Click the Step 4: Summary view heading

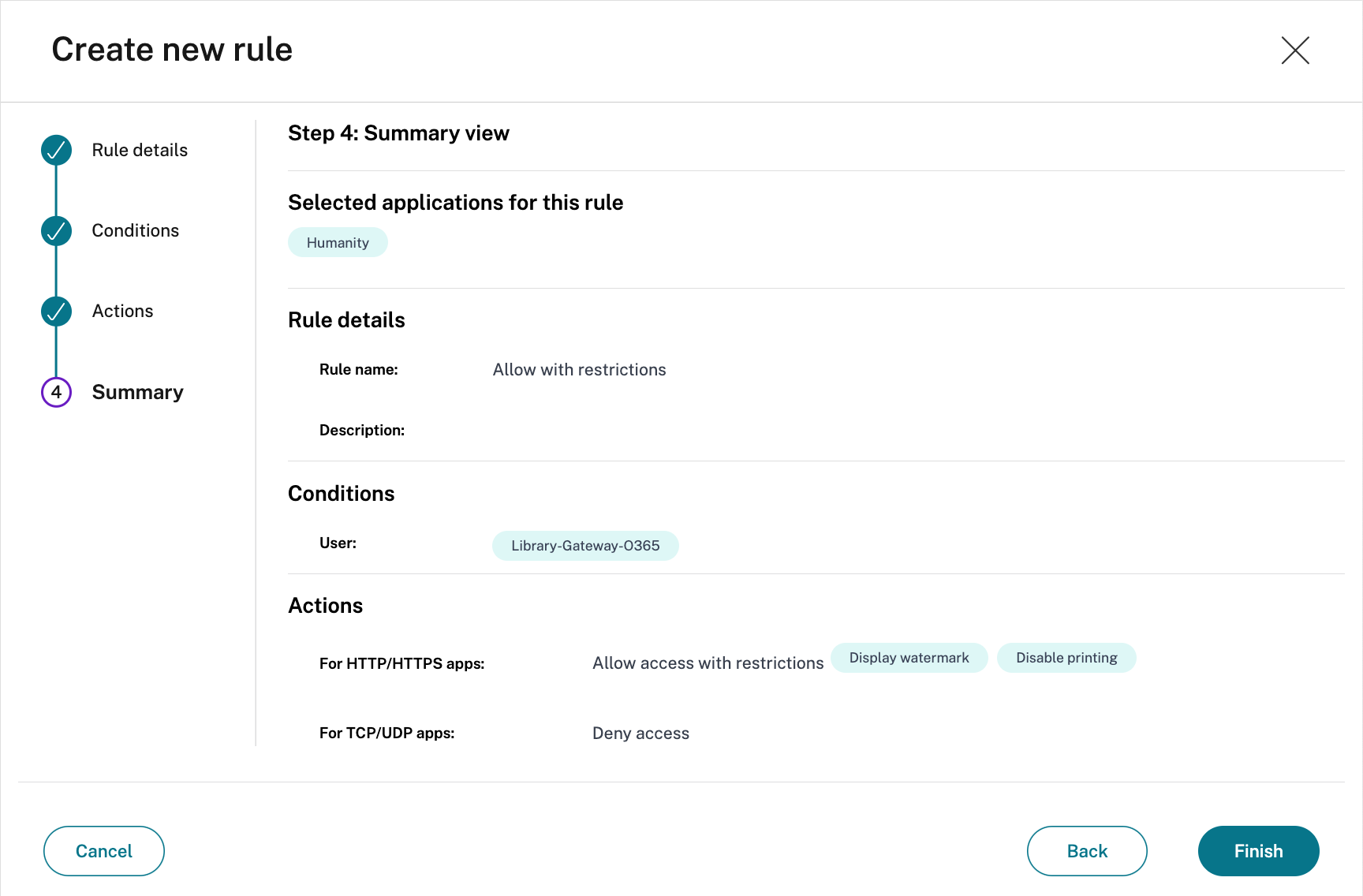[x=398, y=133]
